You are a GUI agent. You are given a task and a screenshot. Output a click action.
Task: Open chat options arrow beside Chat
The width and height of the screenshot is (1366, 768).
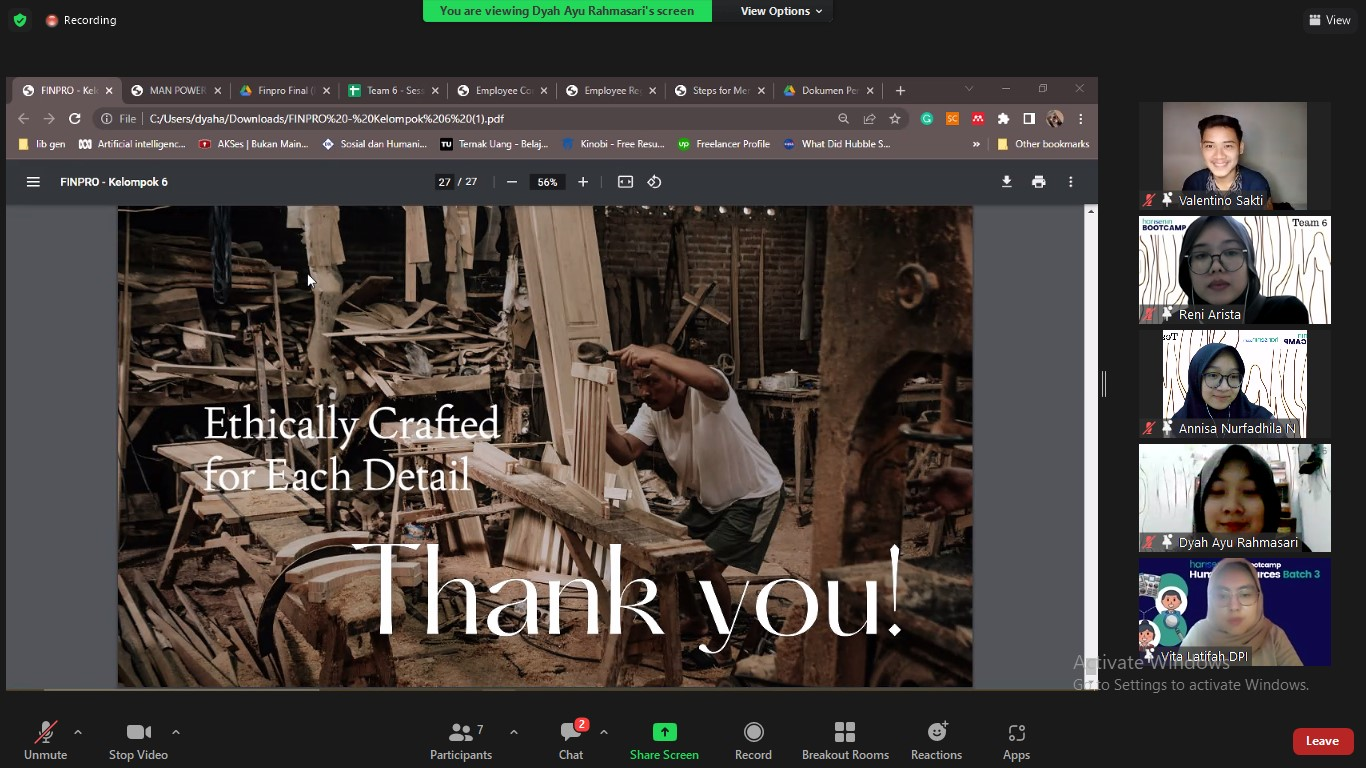pyautogui.click(x=604, y=732)
